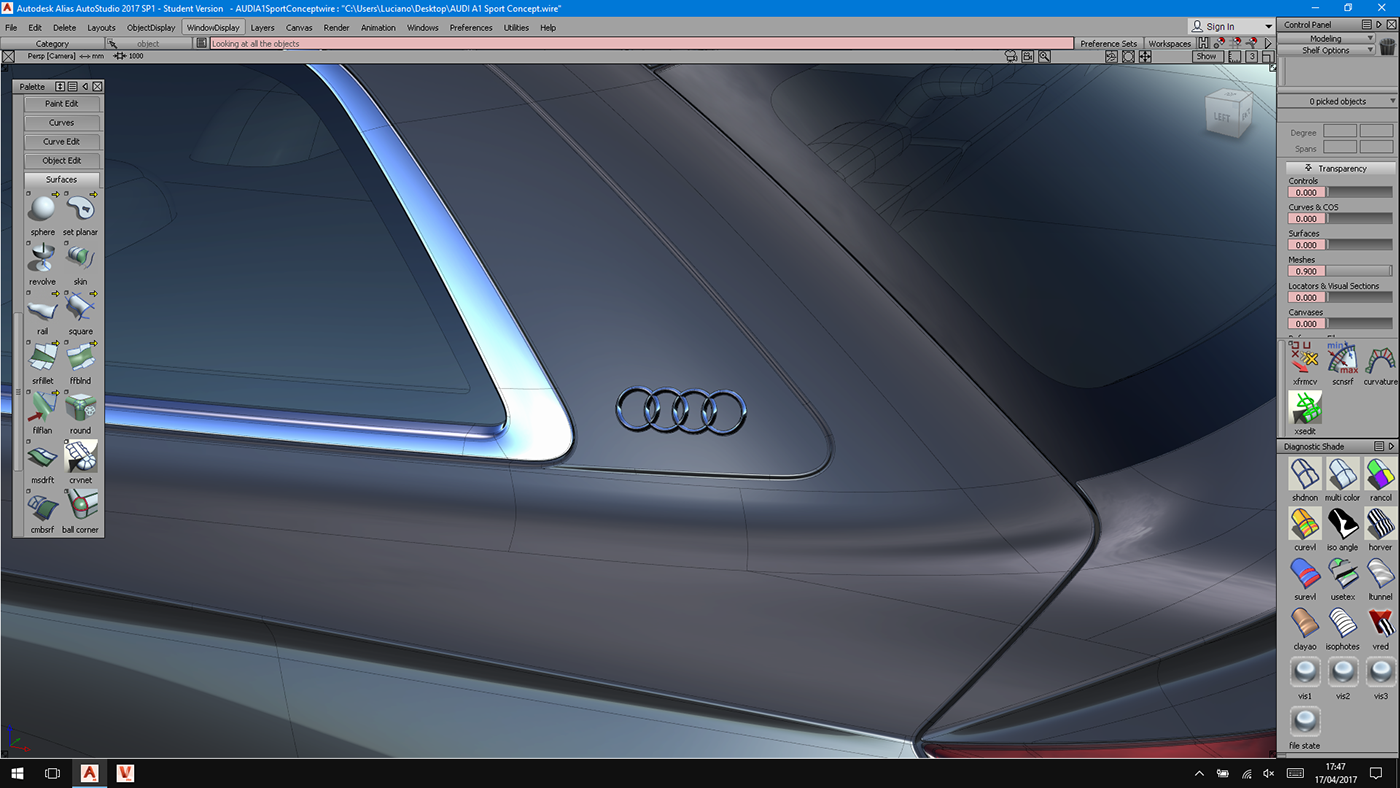The height and width of the screenshot is (788, 1400).
Task: Open the File menu
Action: click(x=11, y=28)
